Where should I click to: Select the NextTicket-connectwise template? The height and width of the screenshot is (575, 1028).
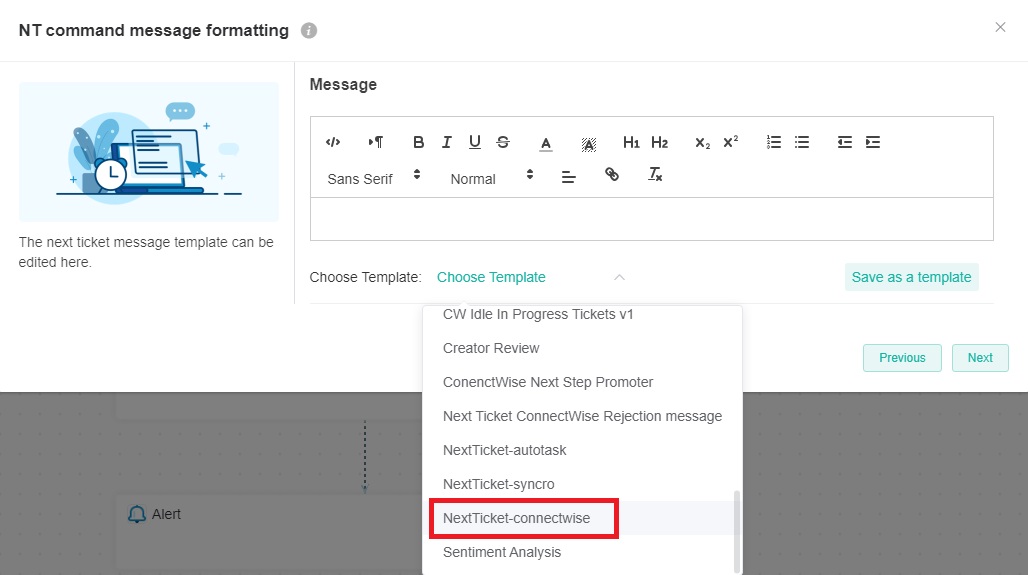click(x=517, y=518)
